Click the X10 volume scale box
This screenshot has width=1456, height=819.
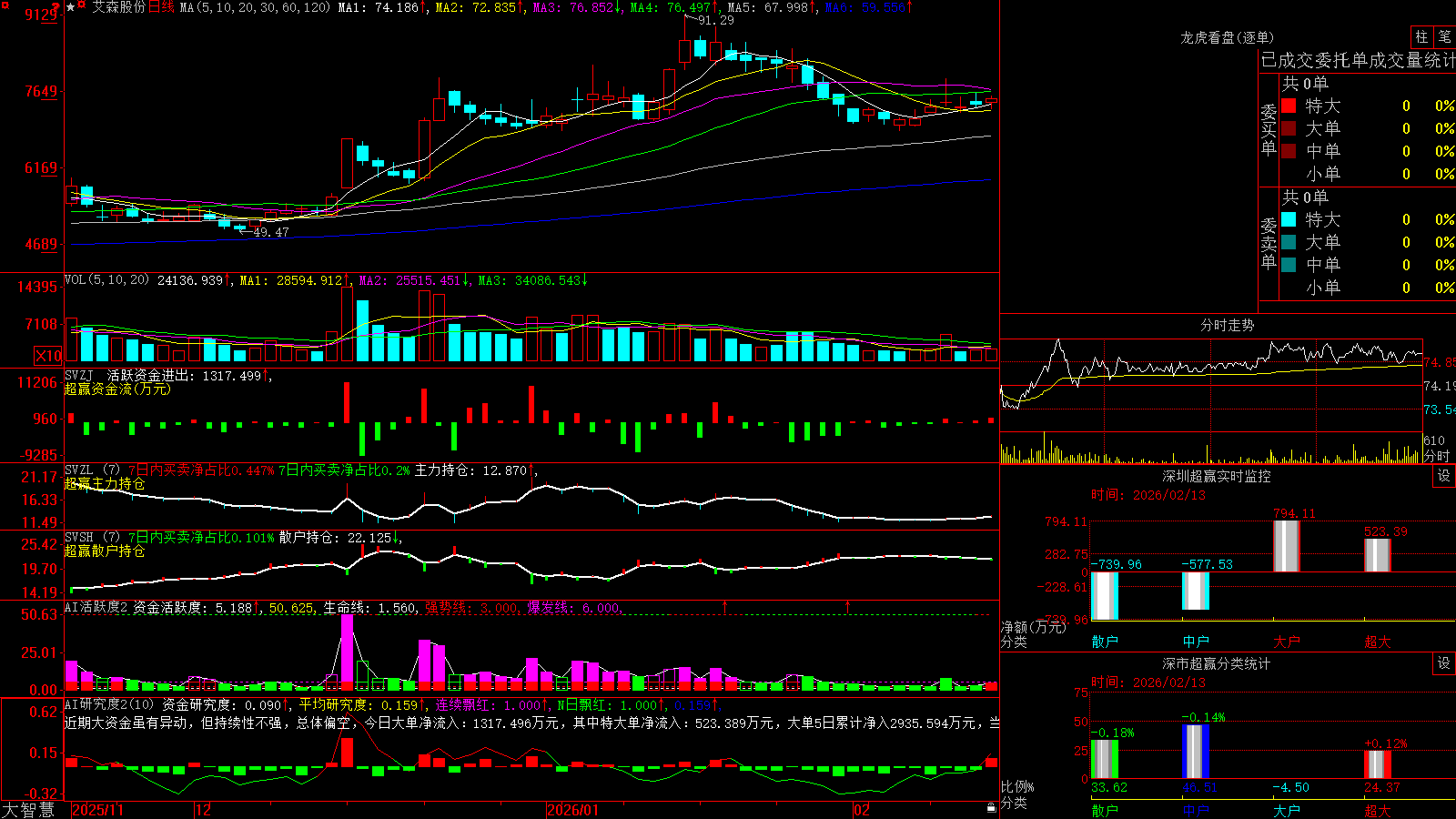tap(48, 356)
